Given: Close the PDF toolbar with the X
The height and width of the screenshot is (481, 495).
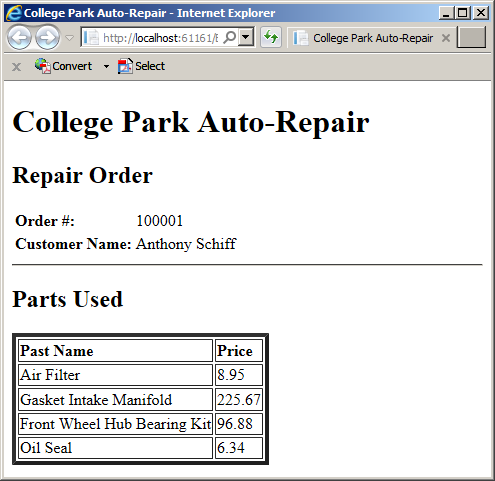Looking at the screenshot, I should (16, 67).
